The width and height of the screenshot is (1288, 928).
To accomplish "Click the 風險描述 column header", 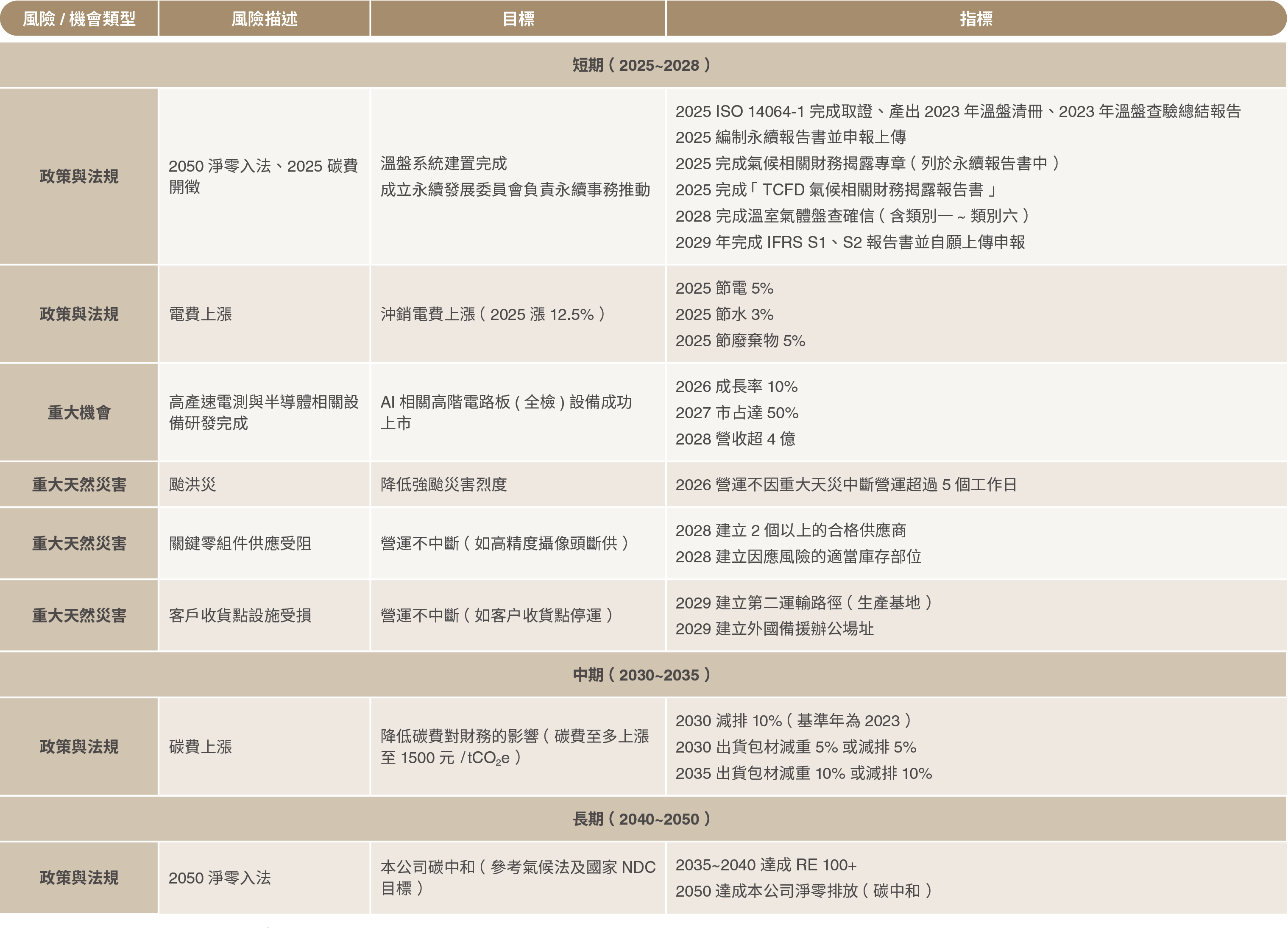I will click(264, 19).
